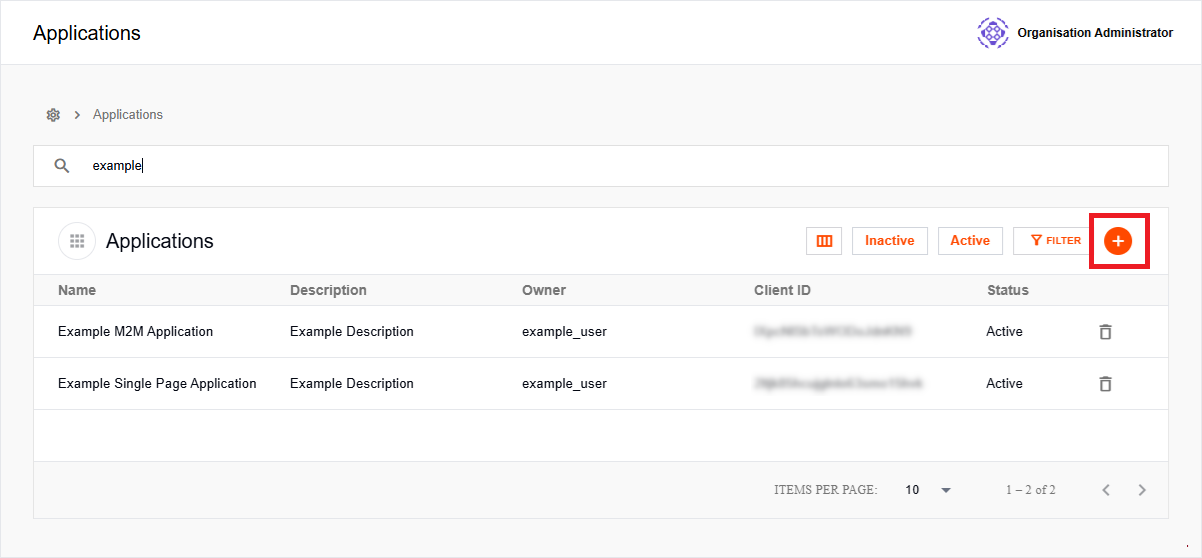Click Example Description in Single Page Application row
This screenshot has width=1202, height=558.
[x=352, y=384]
